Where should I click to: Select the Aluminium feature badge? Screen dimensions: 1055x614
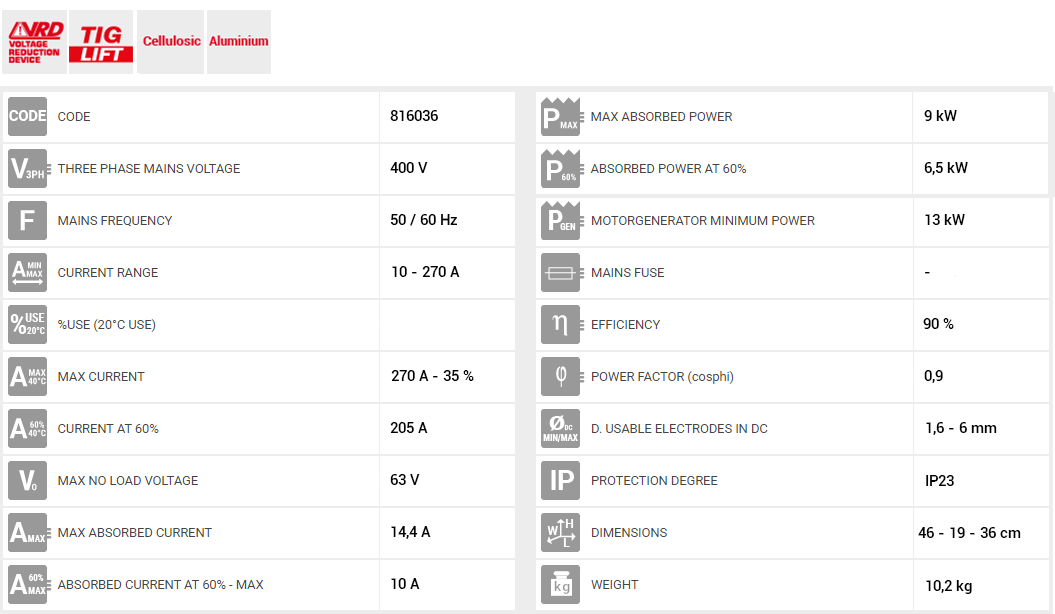tap(239, 42)
